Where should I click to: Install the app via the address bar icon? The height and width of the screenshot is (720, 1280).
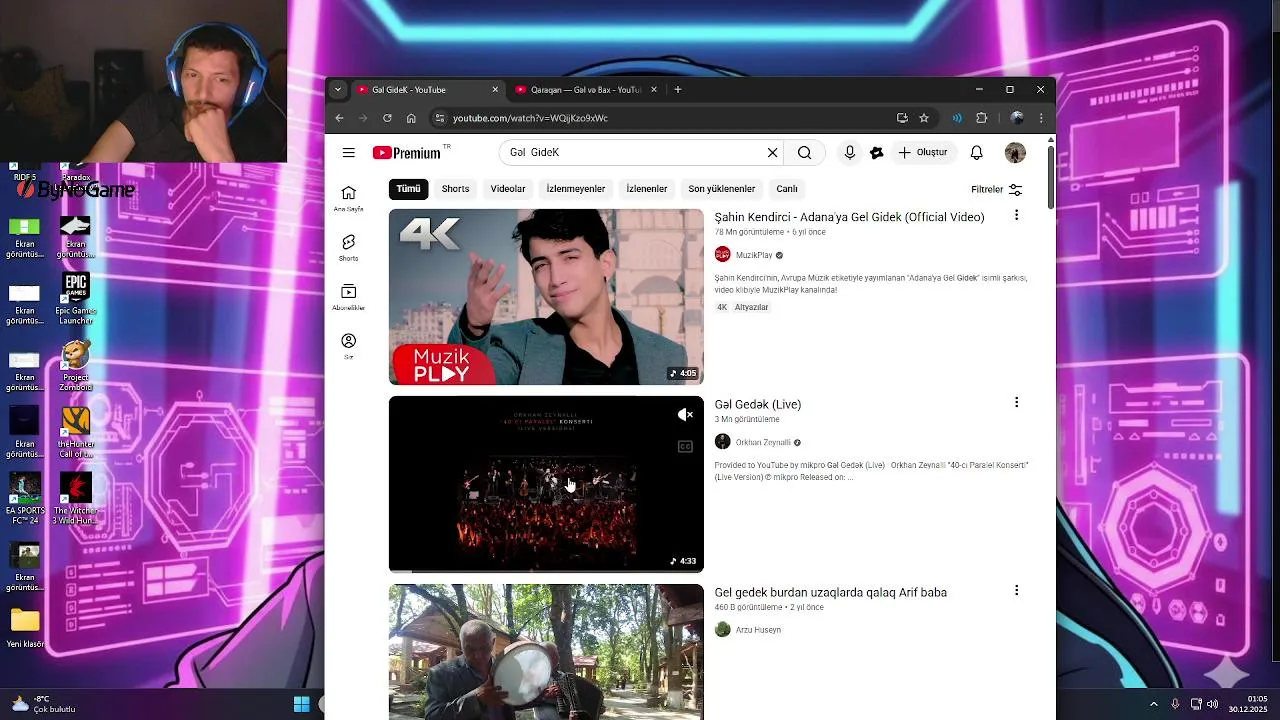902,118
